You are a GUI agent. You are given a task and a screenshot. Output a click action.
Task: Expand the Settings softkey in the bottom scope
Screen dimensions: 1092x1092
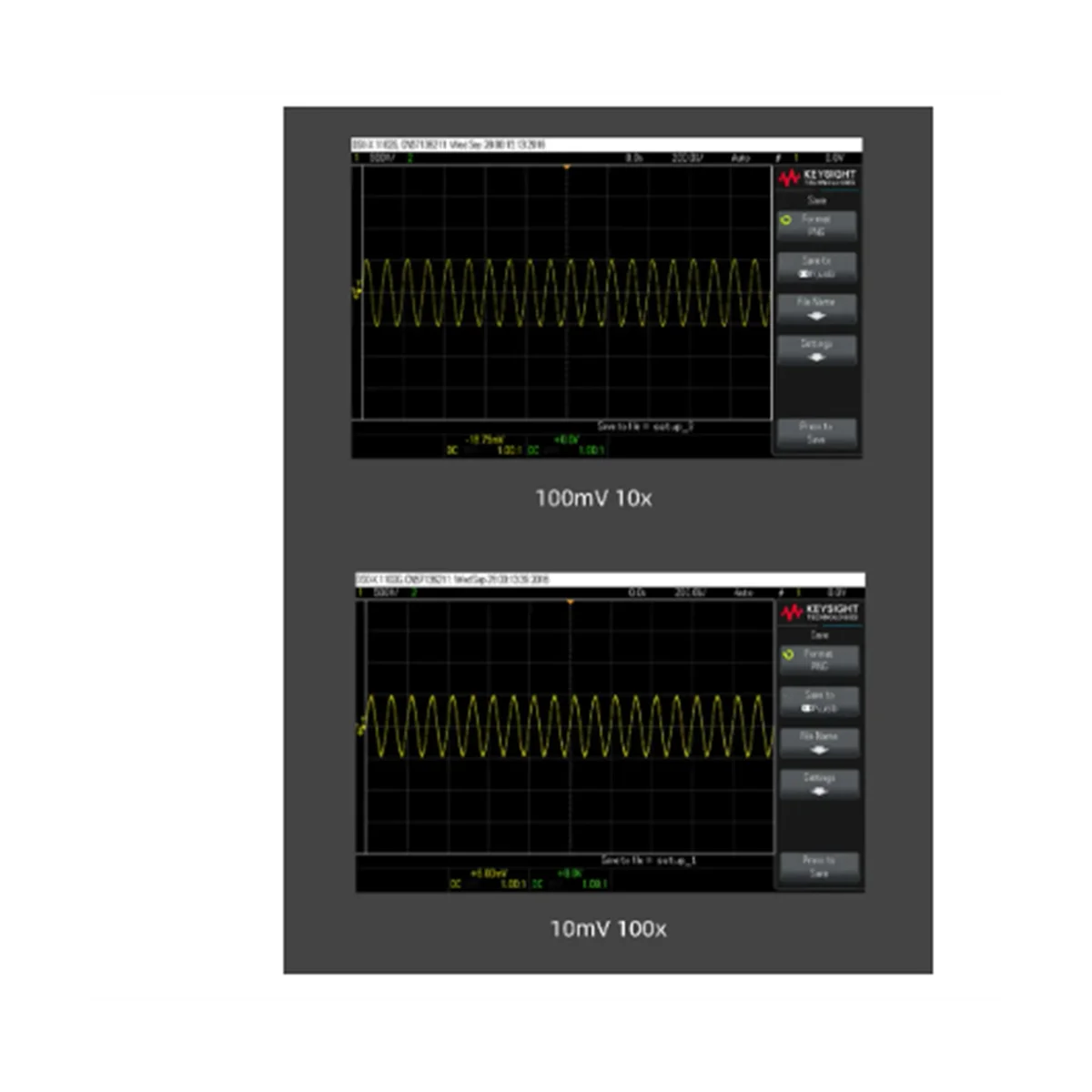point(820,784)
